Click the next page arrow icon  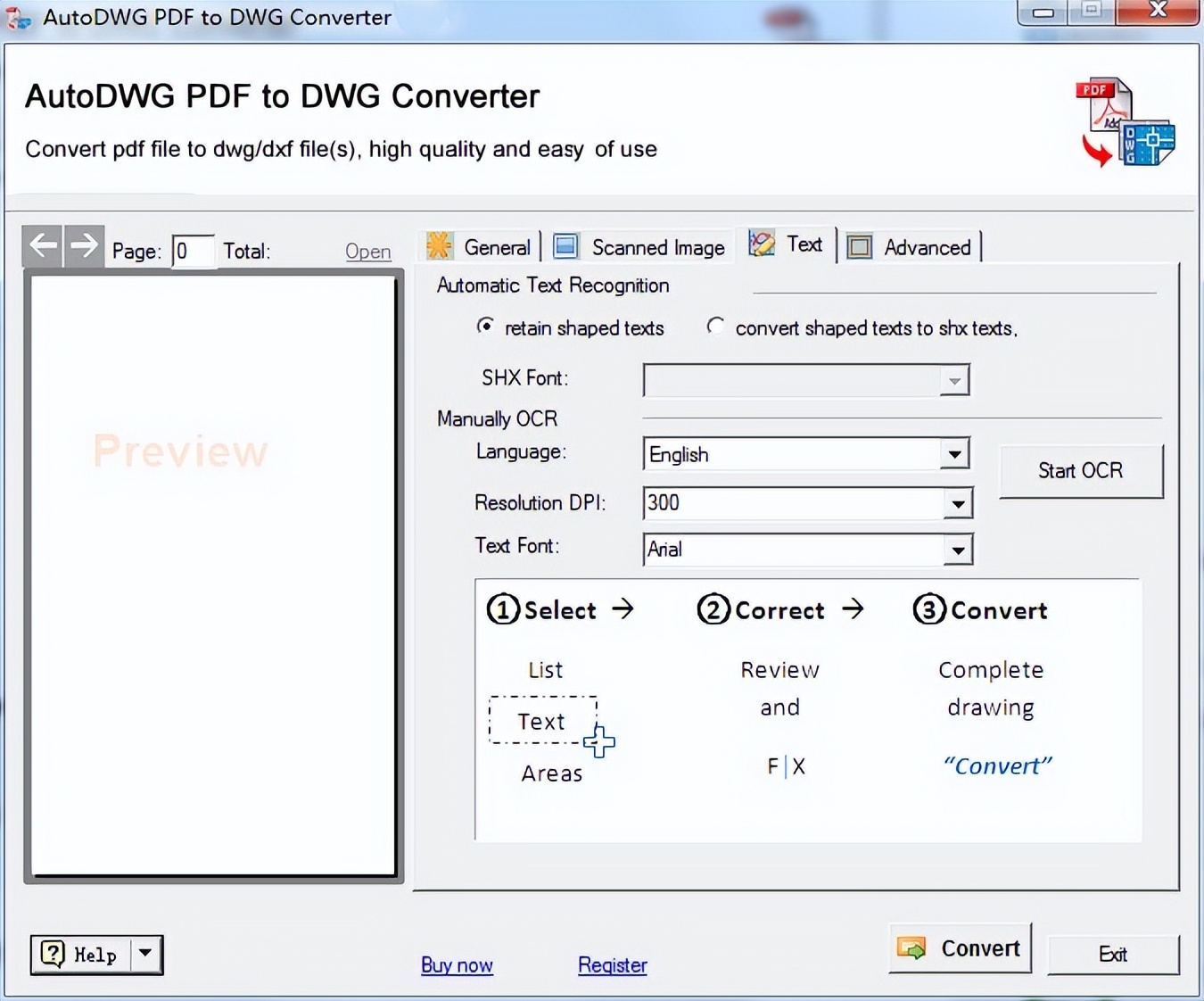tap(84, 245)
